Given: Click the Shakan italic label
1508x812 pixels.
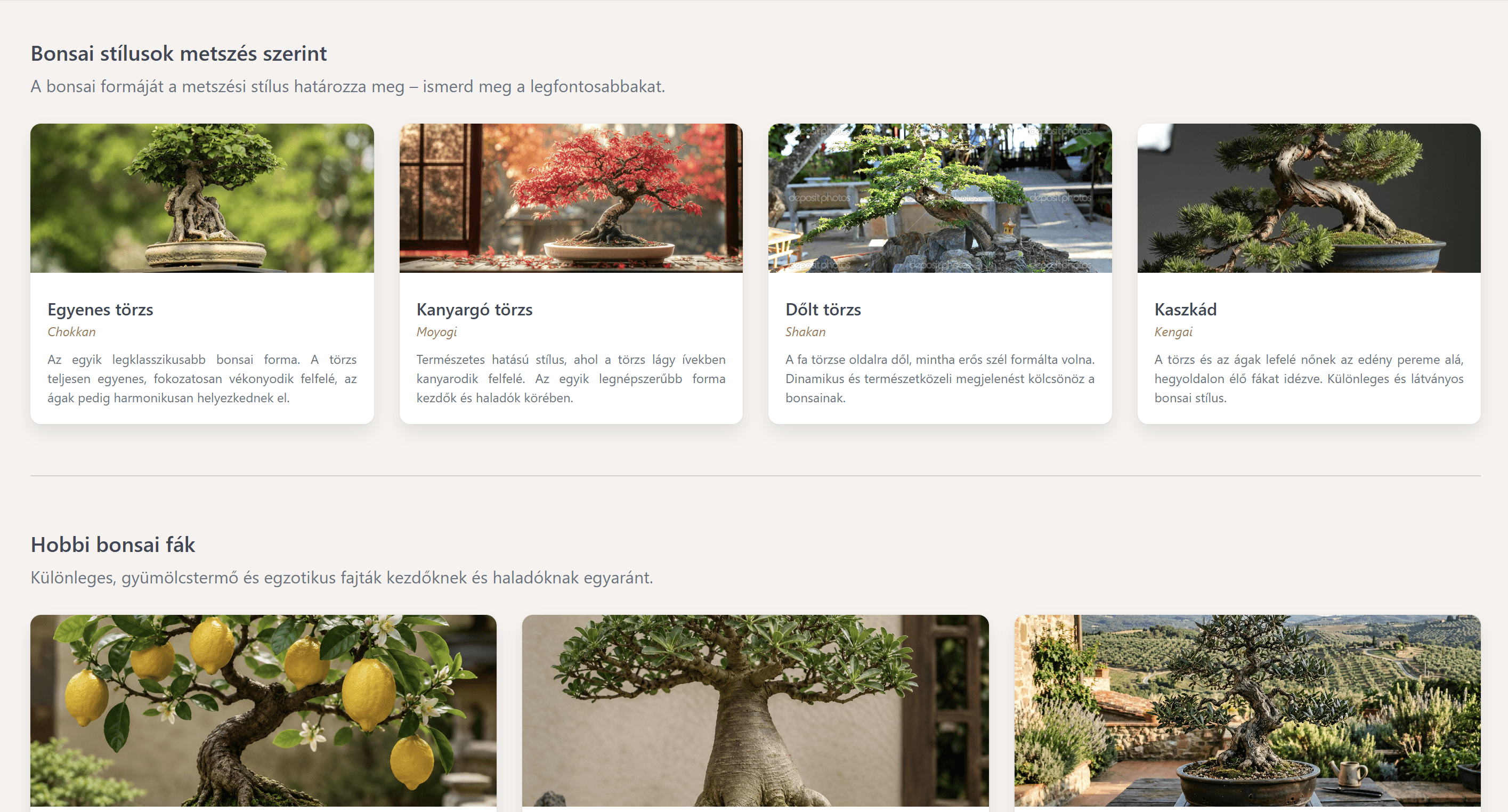Looking at the screenshot, I should (x=806, y=332).
